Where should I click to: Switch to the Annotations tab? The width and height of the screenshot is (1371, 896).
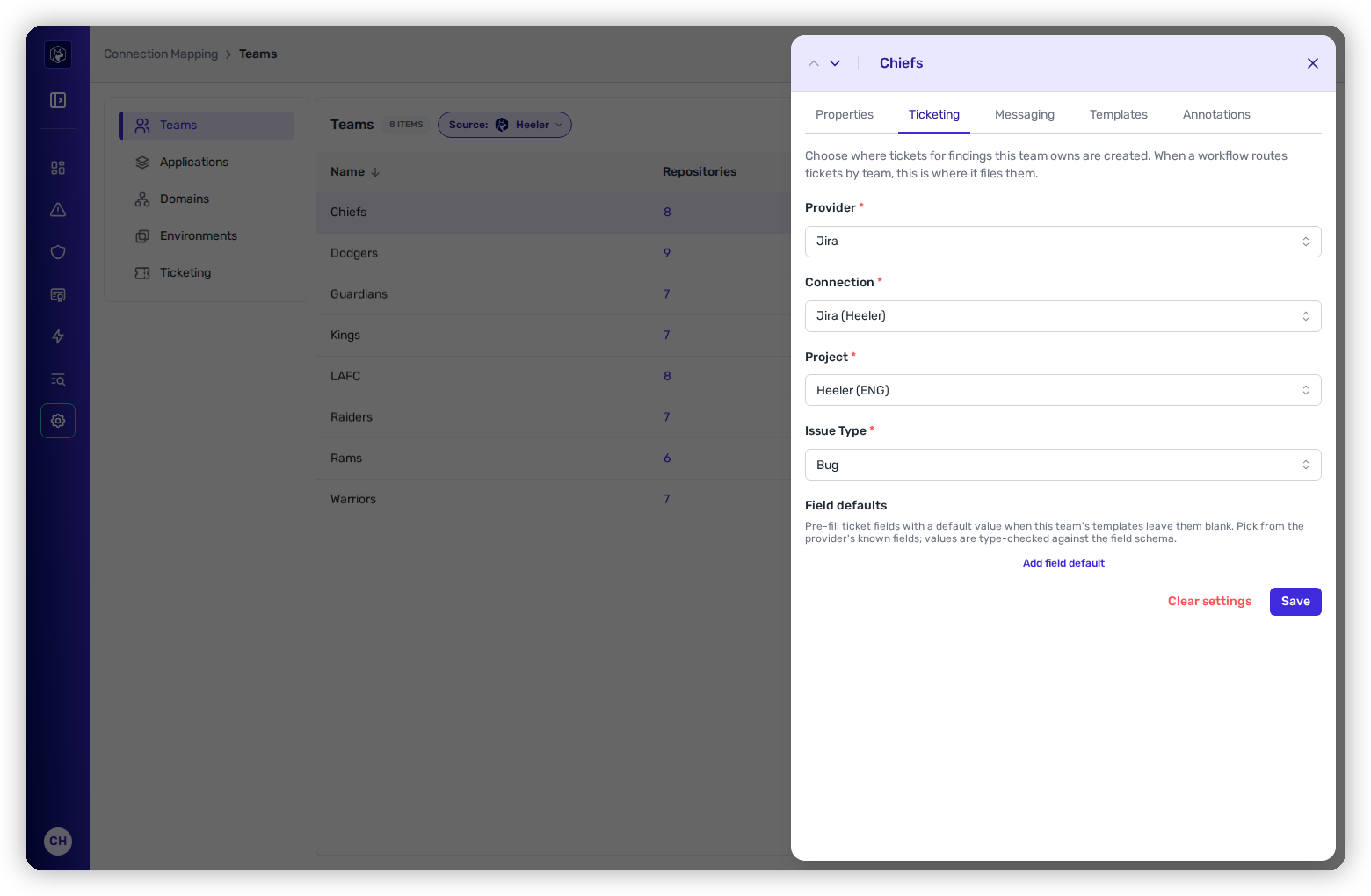[1216, 115]
